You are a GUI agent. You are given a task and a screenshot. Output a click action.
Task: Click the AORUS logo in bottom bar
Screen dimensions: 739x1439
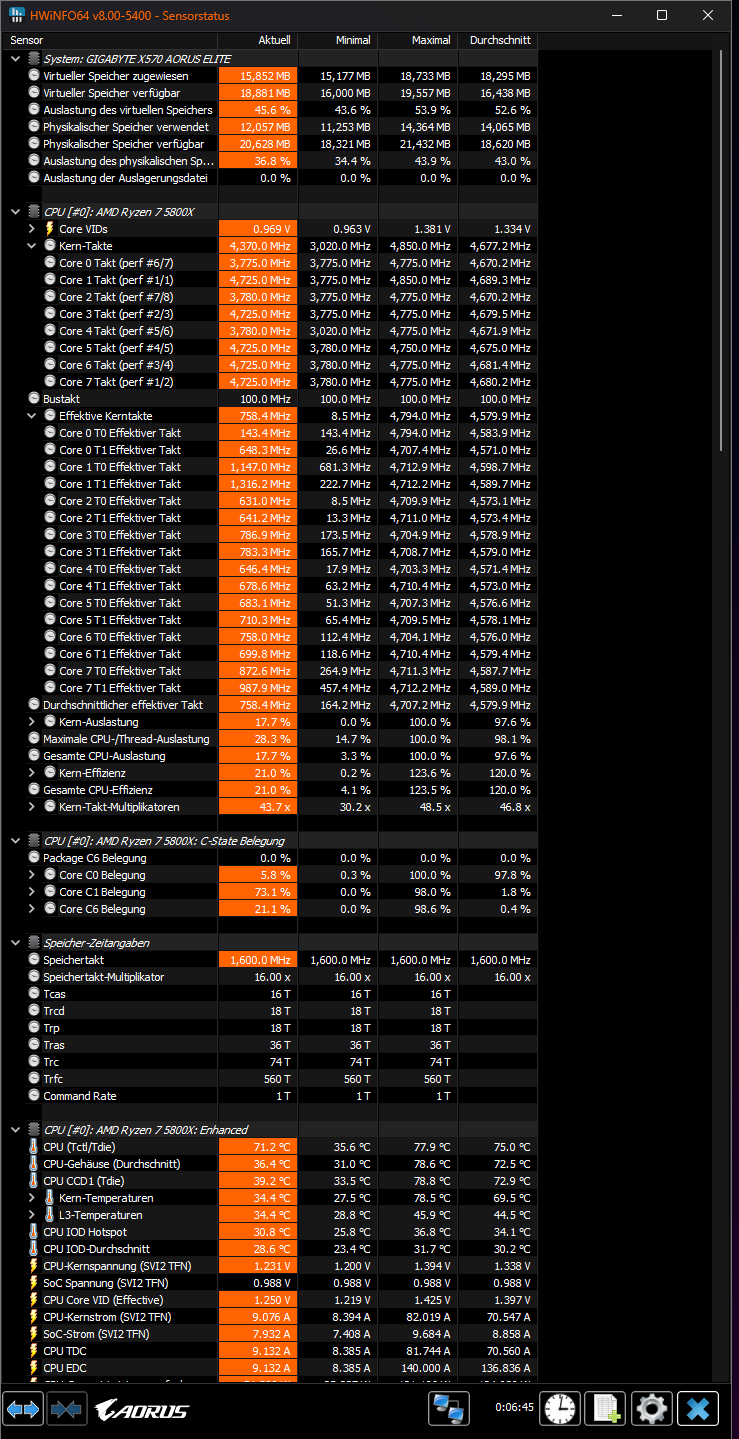[x=142, y=1410]
